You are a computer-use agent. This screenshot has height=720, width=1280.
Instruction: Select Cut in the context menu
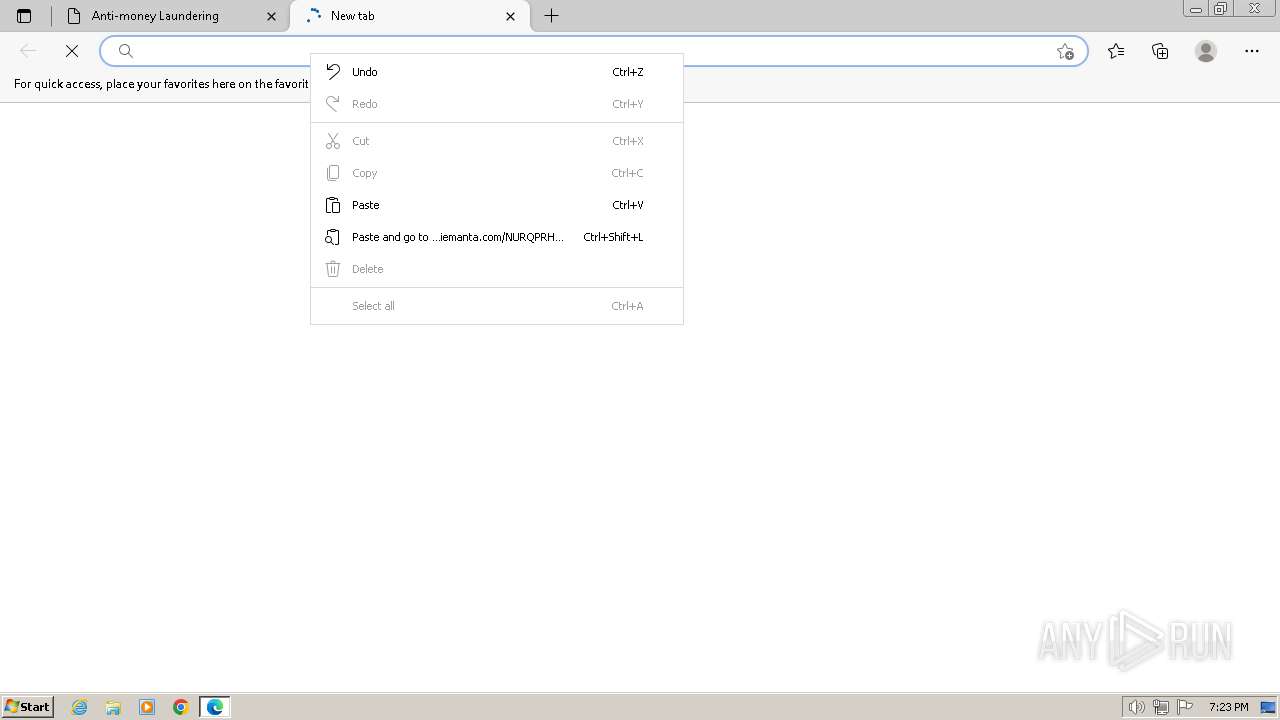(497, 141)
